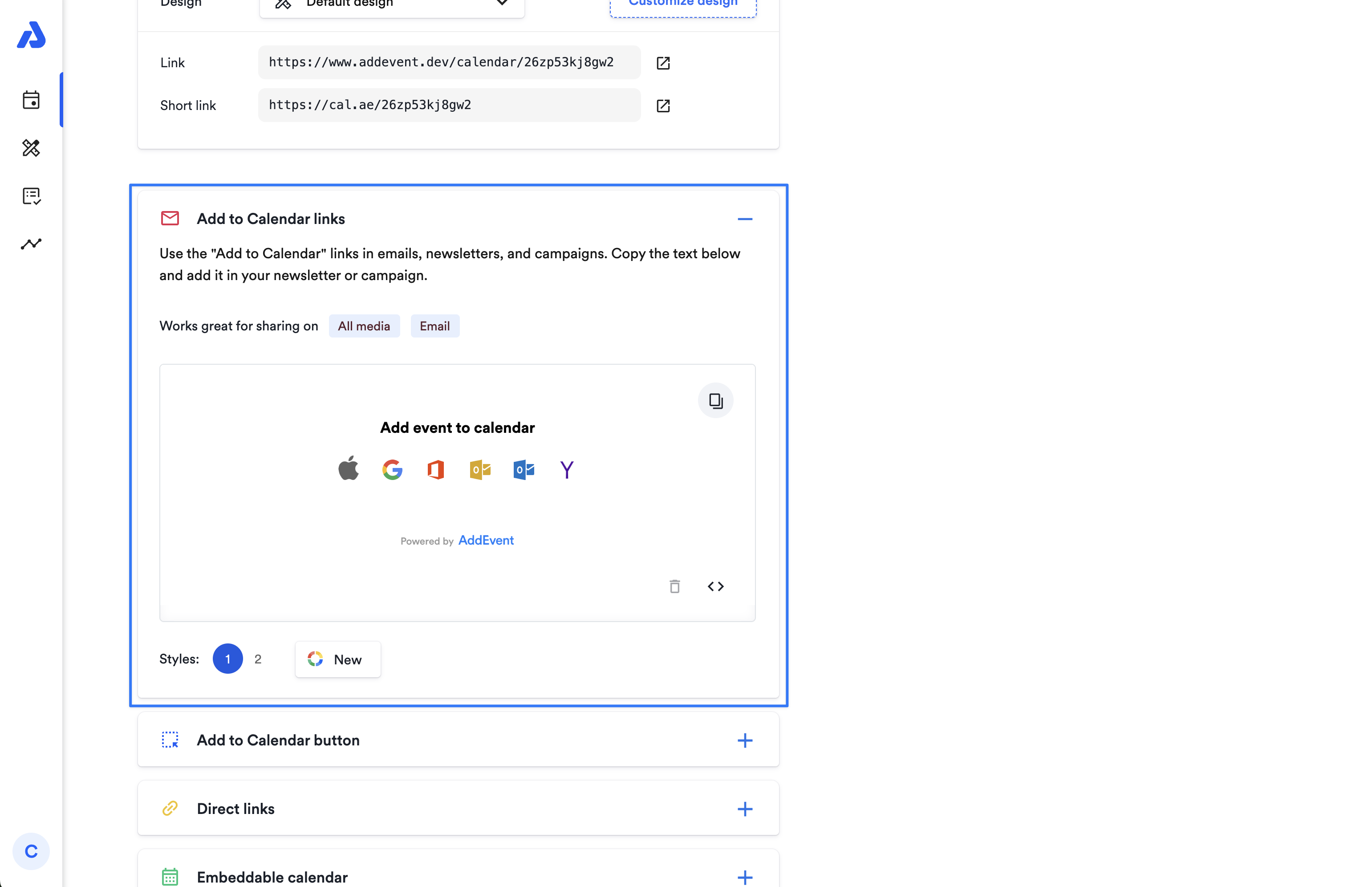Open the calendar Link in new tab

click(663, 63)
